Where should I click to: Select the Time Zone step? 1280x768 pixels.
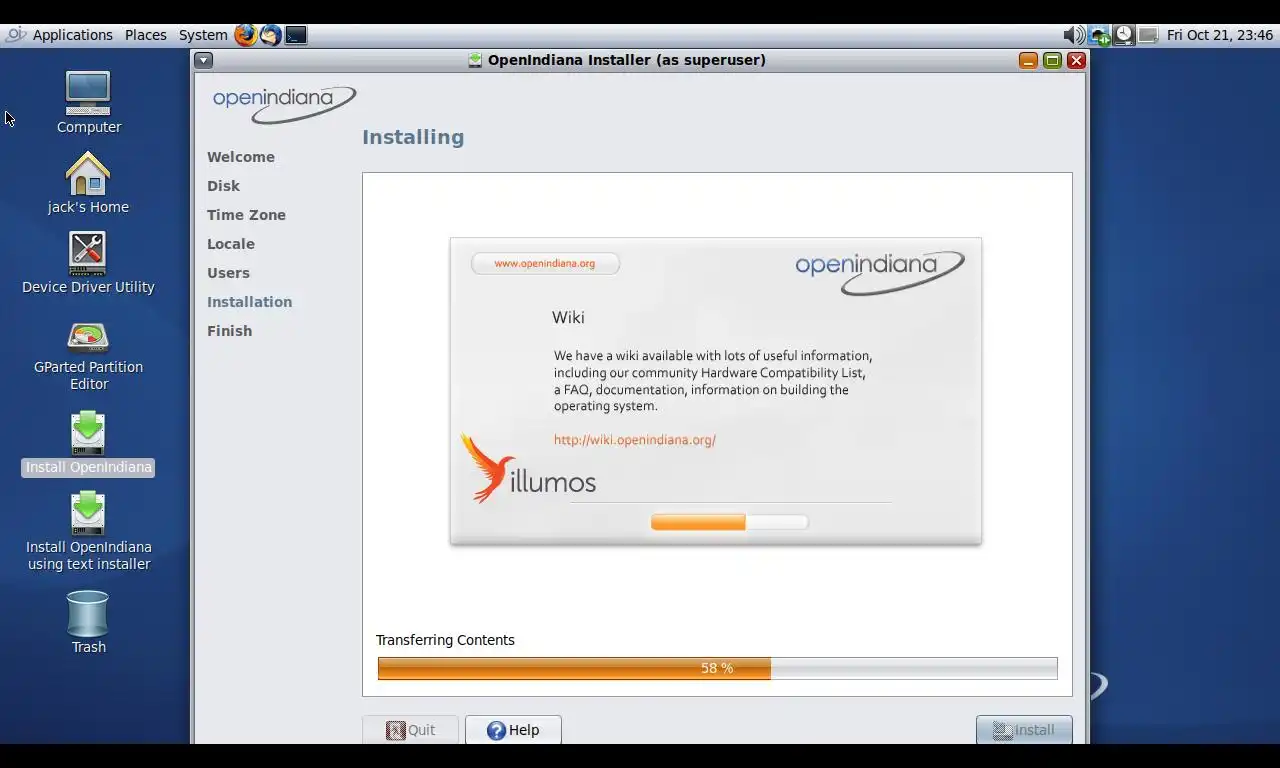246,215
